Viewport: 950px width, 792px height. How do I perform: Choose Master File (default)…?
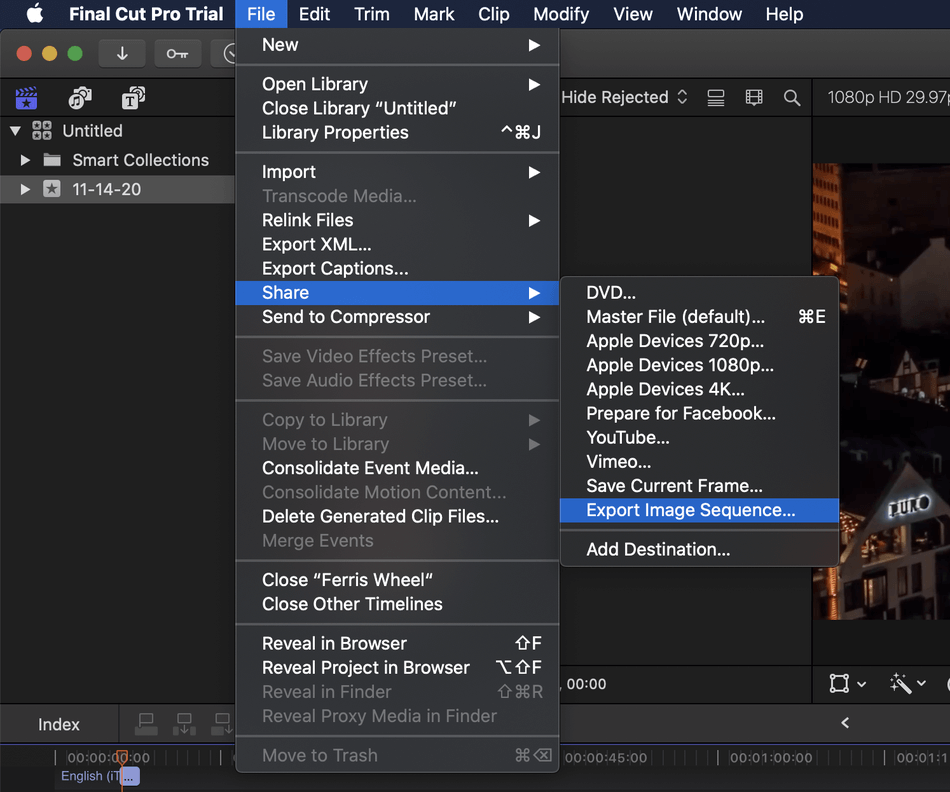click(x=700, y=317)
